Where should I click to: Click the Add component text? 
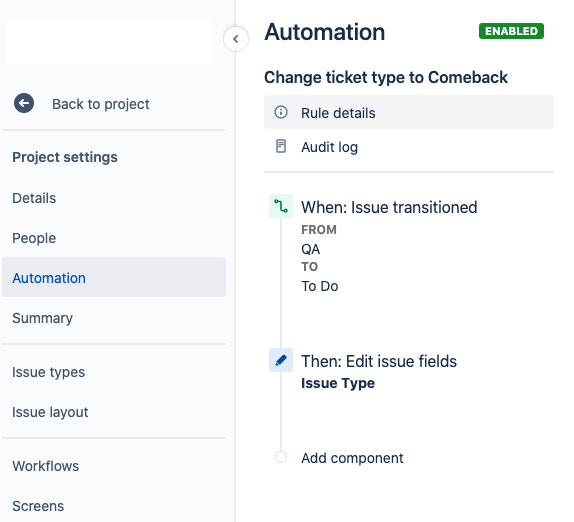(352, 458)
